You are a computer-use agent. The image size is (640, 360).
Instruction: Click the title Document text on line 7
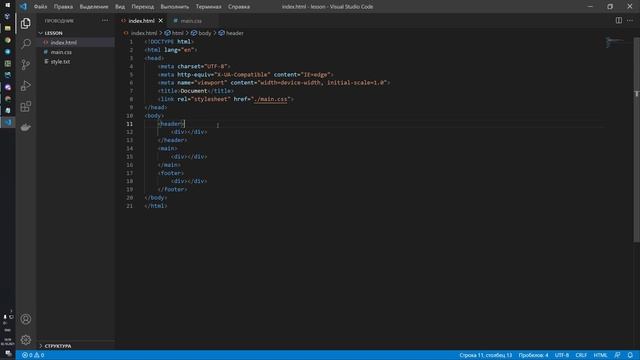194,91
